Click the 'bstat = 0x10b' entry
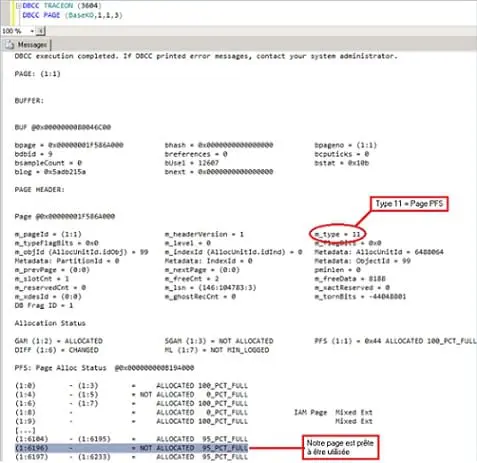 point(342,163)
